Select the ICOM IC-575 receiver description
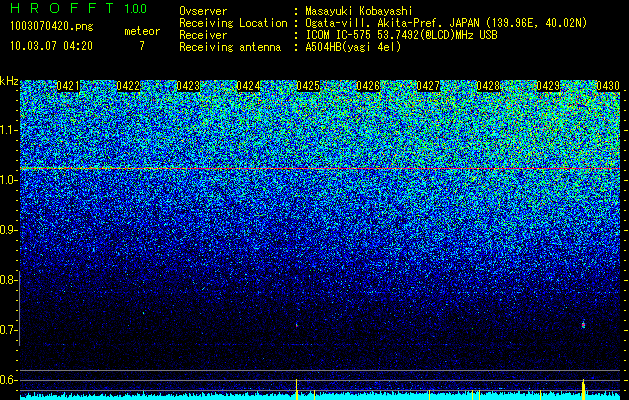This screenshot has height=400, width=629. [x=401, y=35]
